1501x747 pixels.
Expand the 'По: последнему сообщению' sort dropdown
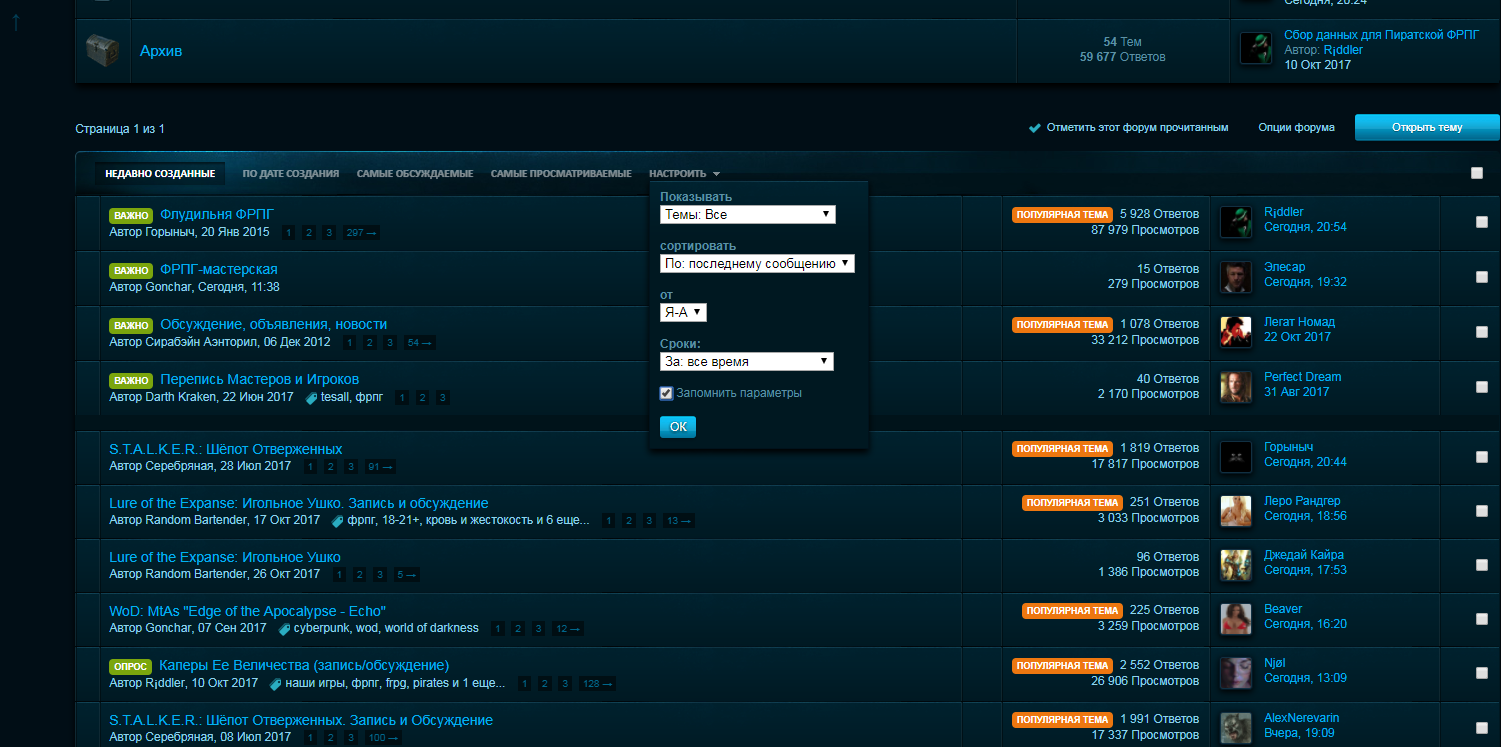[x=757, y=263]
